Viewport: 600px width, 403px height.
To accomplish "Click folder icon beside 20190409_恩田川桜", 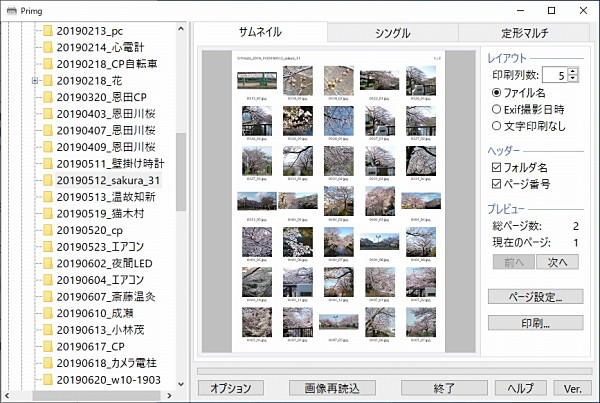I will point(48,147).
